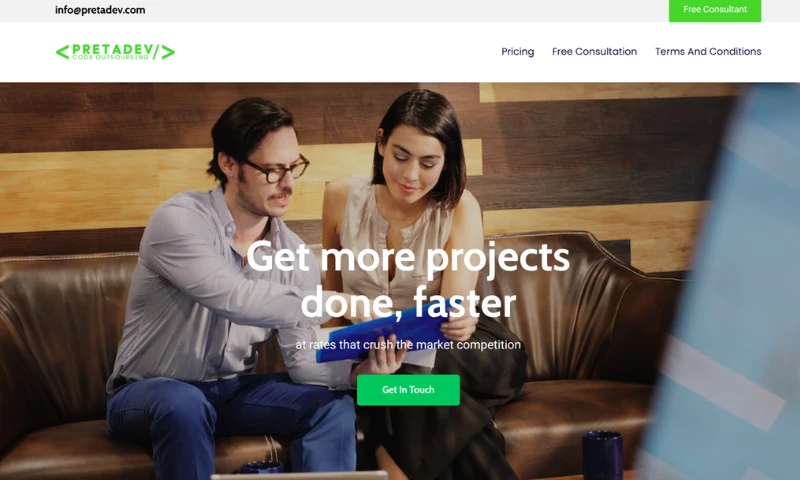
Task: Go to the Free Consultation menu item
Action: pos(594,52)
